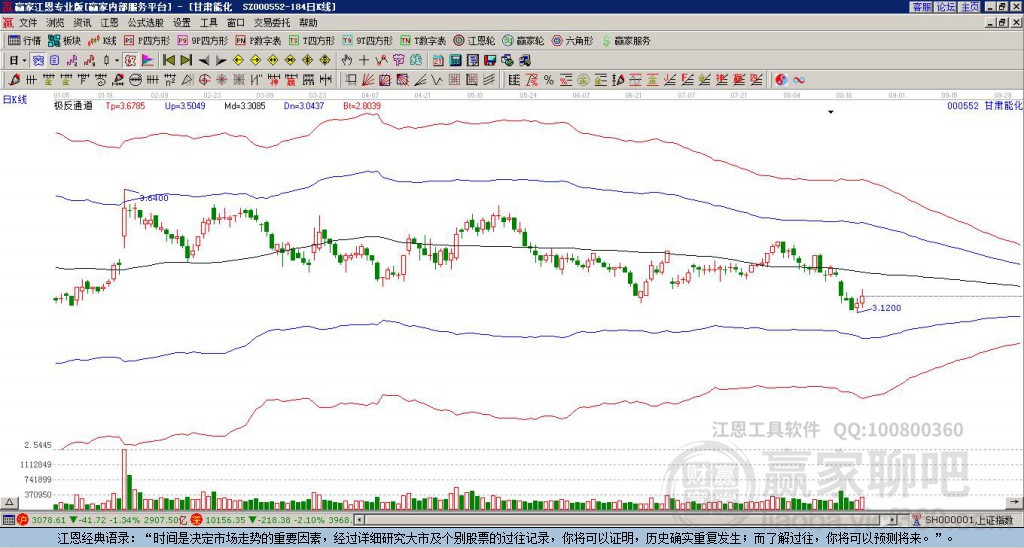Image resolution: width=1024 pixels, height=548 pixels.
Task: Open the 浏览 menu
Action: (55, 23)
